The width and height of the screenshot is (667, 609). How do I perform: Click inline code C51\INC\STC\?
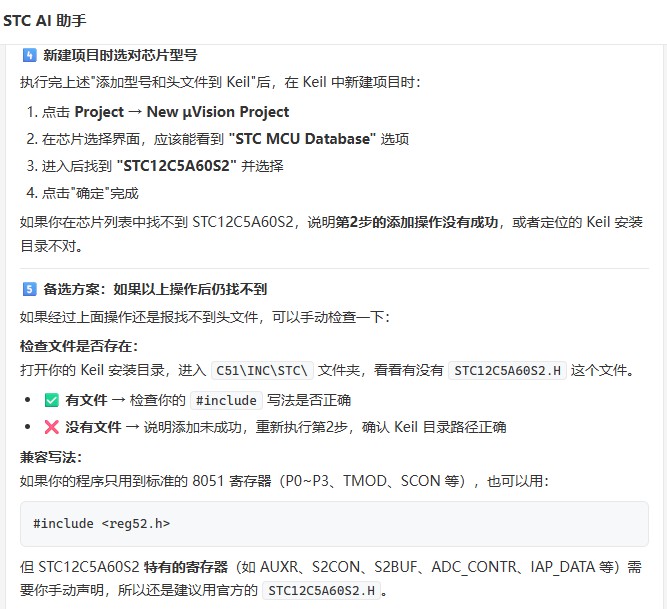[x=262, y=370]
